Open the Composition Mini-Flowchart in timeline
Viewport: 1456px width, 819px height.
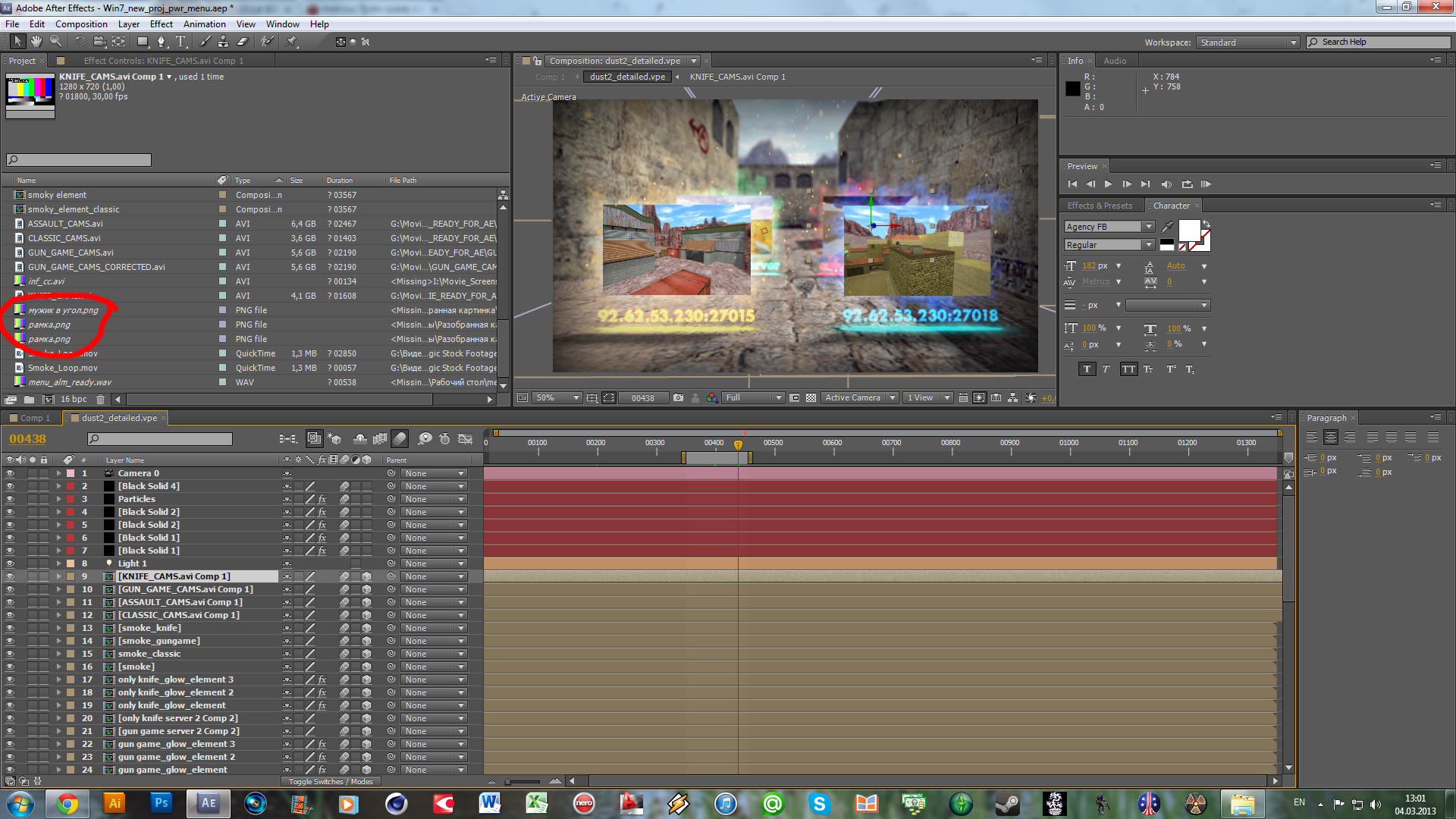tap(288, 439)
